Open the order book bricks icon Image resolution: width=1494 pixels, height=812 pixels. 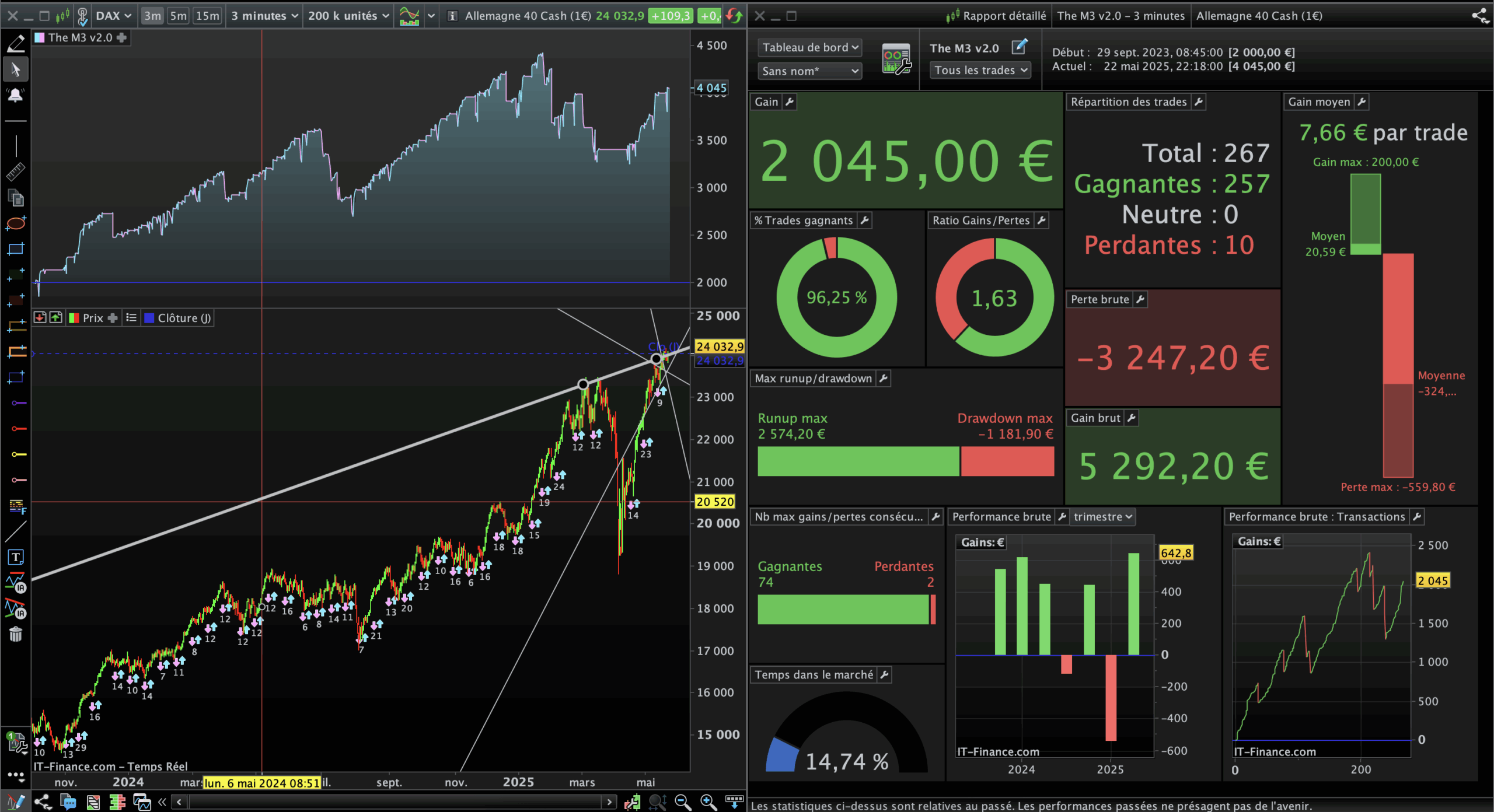tap(117, 801)
